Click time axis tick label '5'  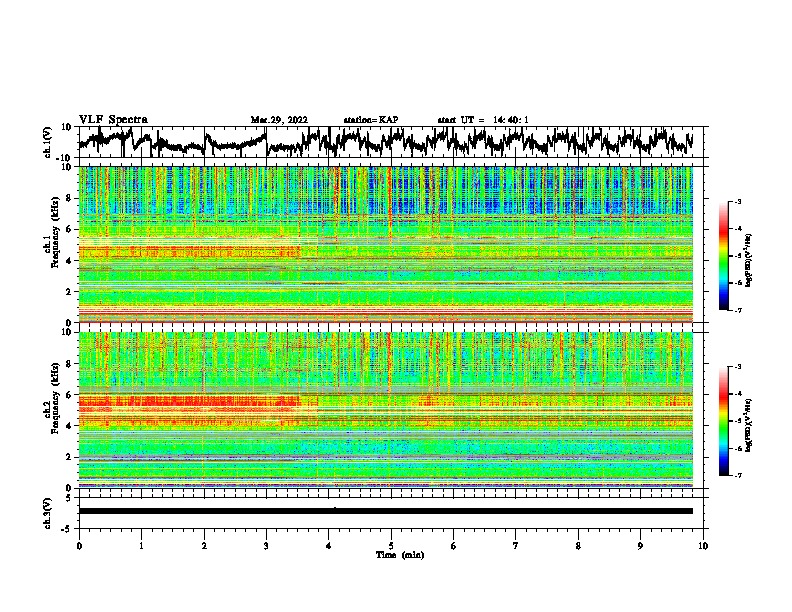[391, 546]
